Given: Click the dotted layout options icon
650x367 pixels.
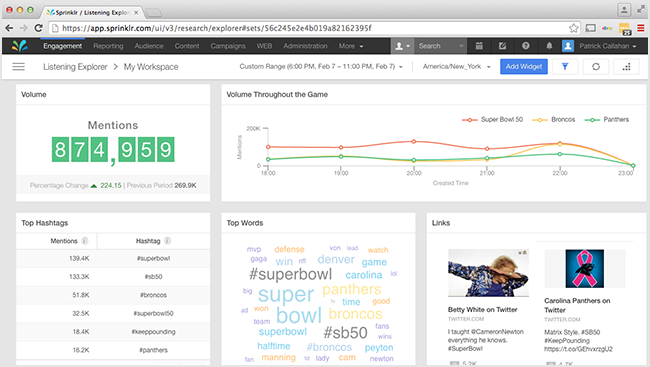Looking at the screenshot, I should [626, 66].
